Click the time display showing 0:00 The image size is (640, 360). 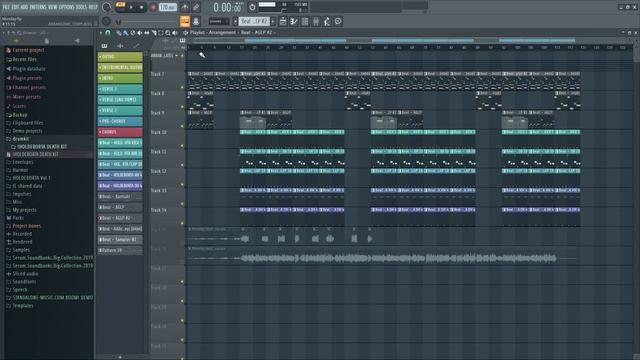point(228,7)
